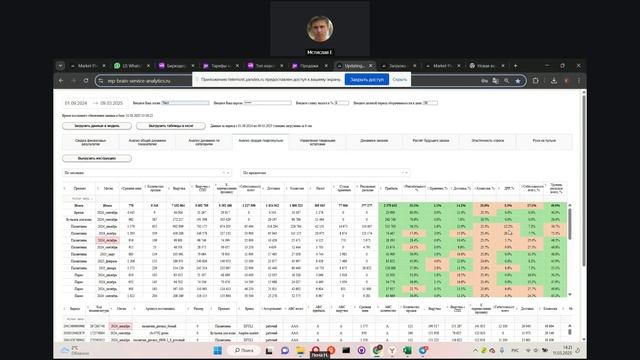Show hidden system tray icons chevron

coord(475,351)
